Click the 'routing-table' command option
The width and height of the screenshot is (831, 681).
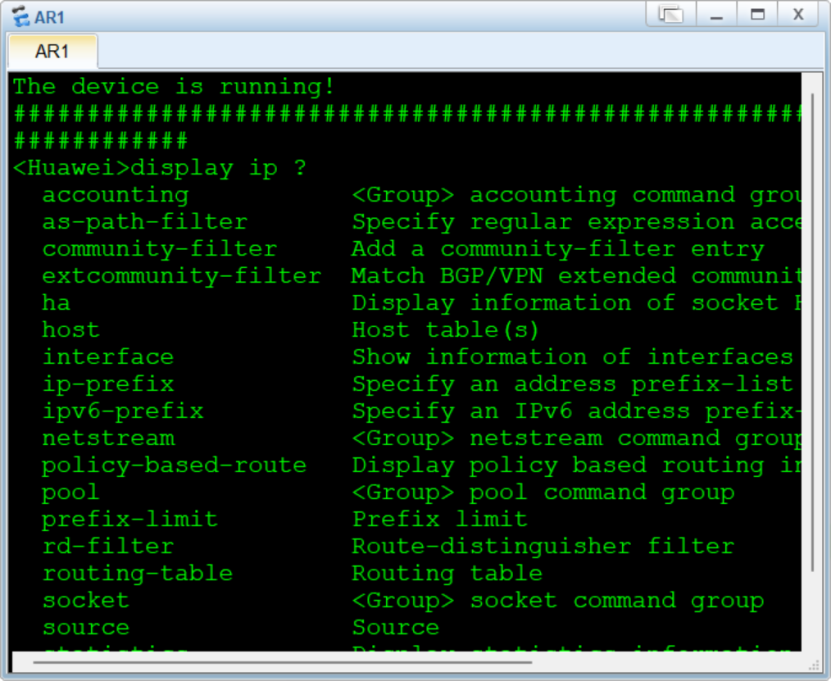[137, 573]
